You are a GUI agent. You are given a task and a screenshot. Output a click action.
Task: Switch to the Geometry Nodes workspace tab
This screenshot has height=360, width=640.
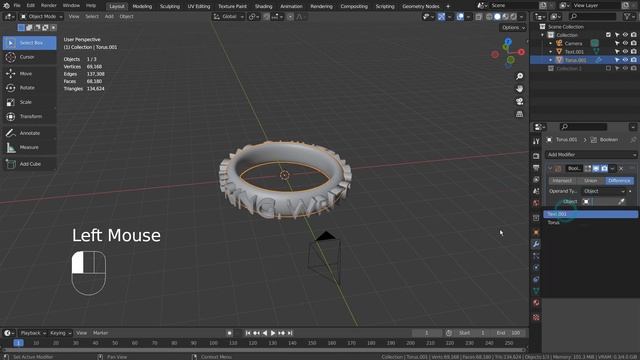pyautogui.click(x=420, y=6)
